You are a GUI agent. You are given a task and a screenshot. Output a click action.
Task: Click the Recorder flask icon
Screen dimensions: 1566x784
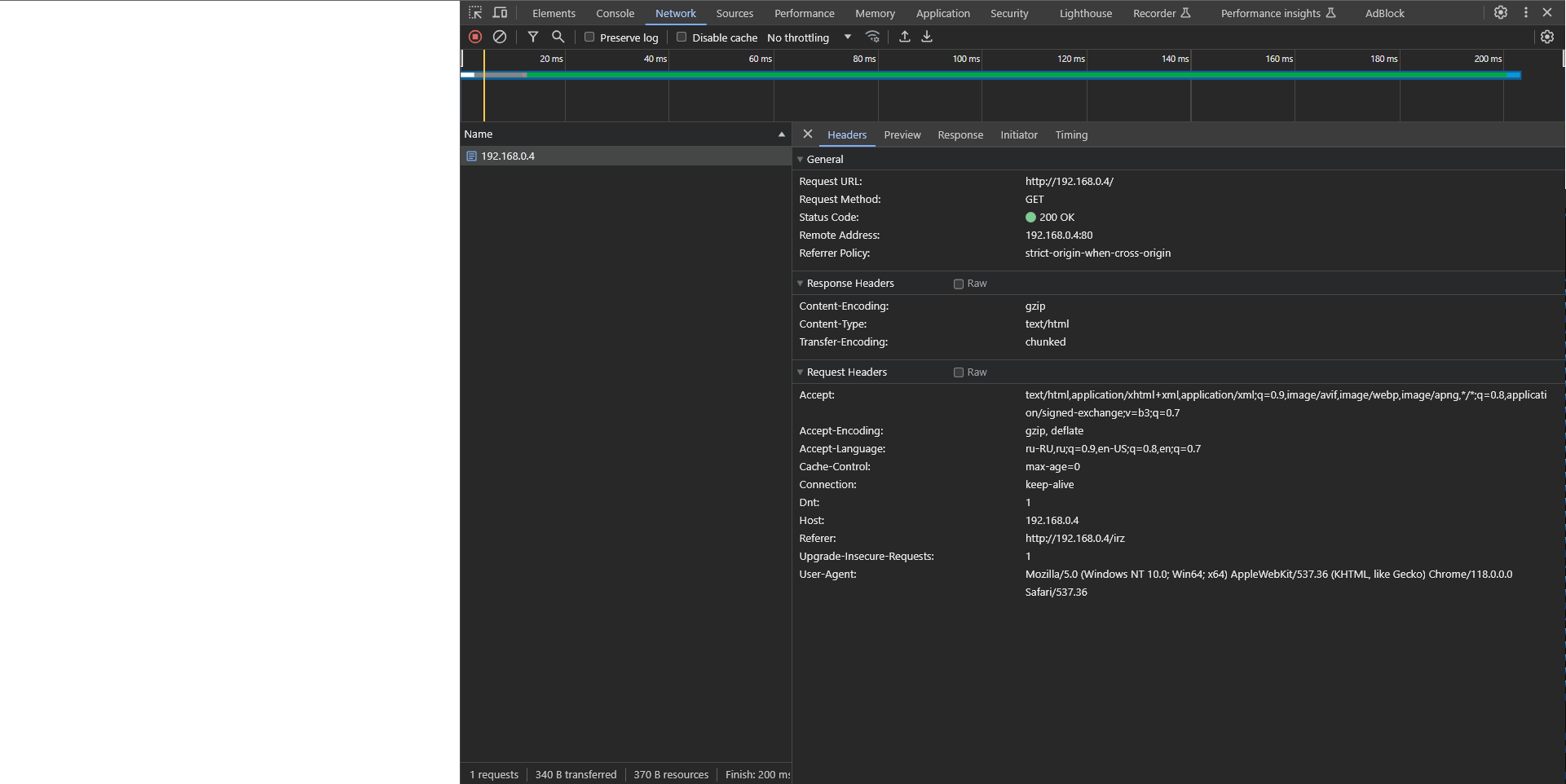coord(1186,13)
